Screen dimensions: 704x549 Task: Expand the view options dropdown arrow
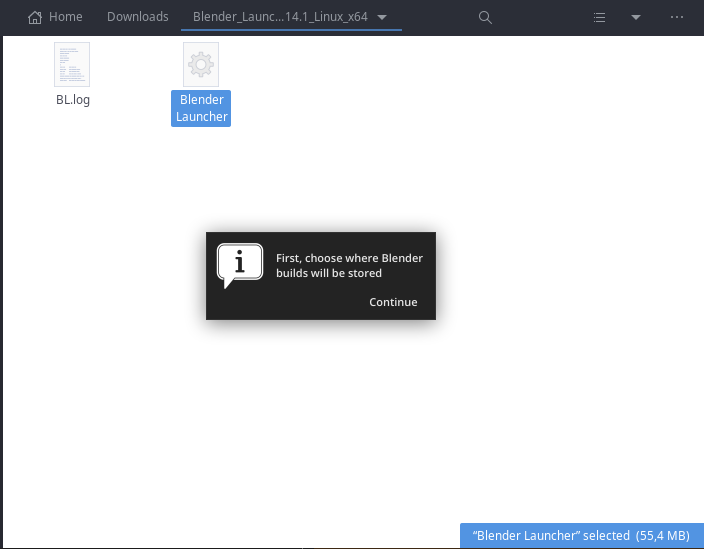tap(636, 18)
